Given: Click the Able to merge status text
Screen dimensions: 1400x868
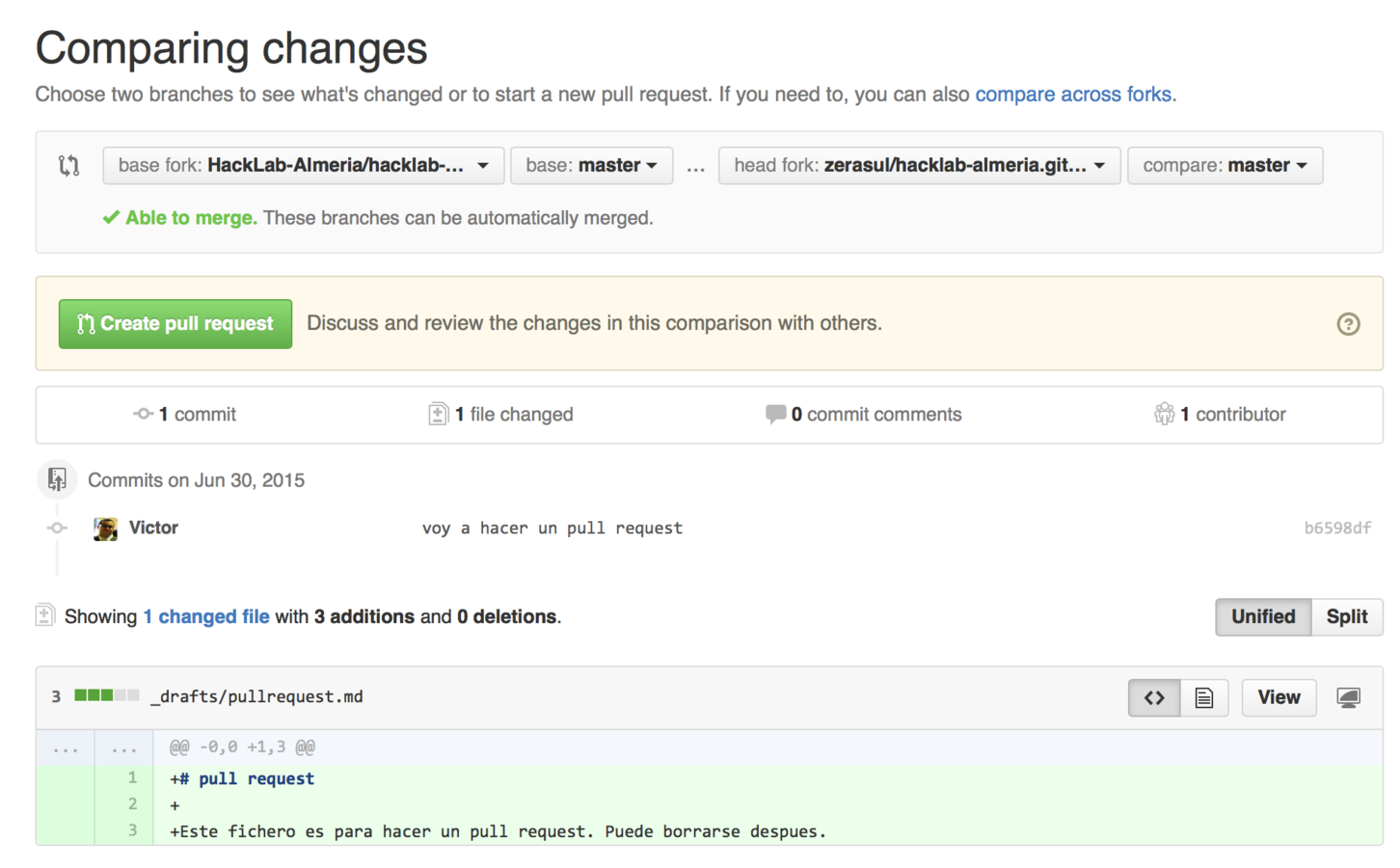Looking at the screenshot, I should pyautogui.click(x=191, y=218).
